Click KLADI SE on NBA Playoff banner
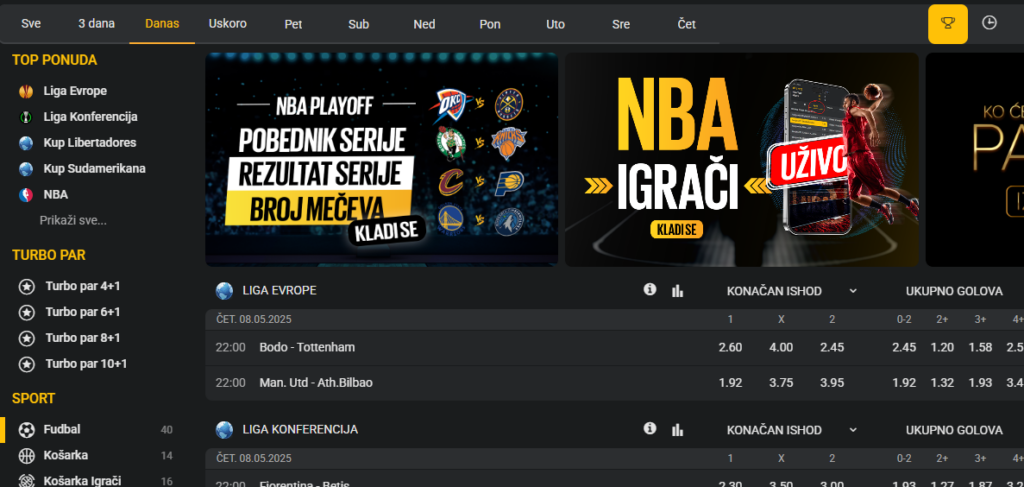Image resolution: width=1024 pixels, height=487 pixels. click(x=387, y=230)
